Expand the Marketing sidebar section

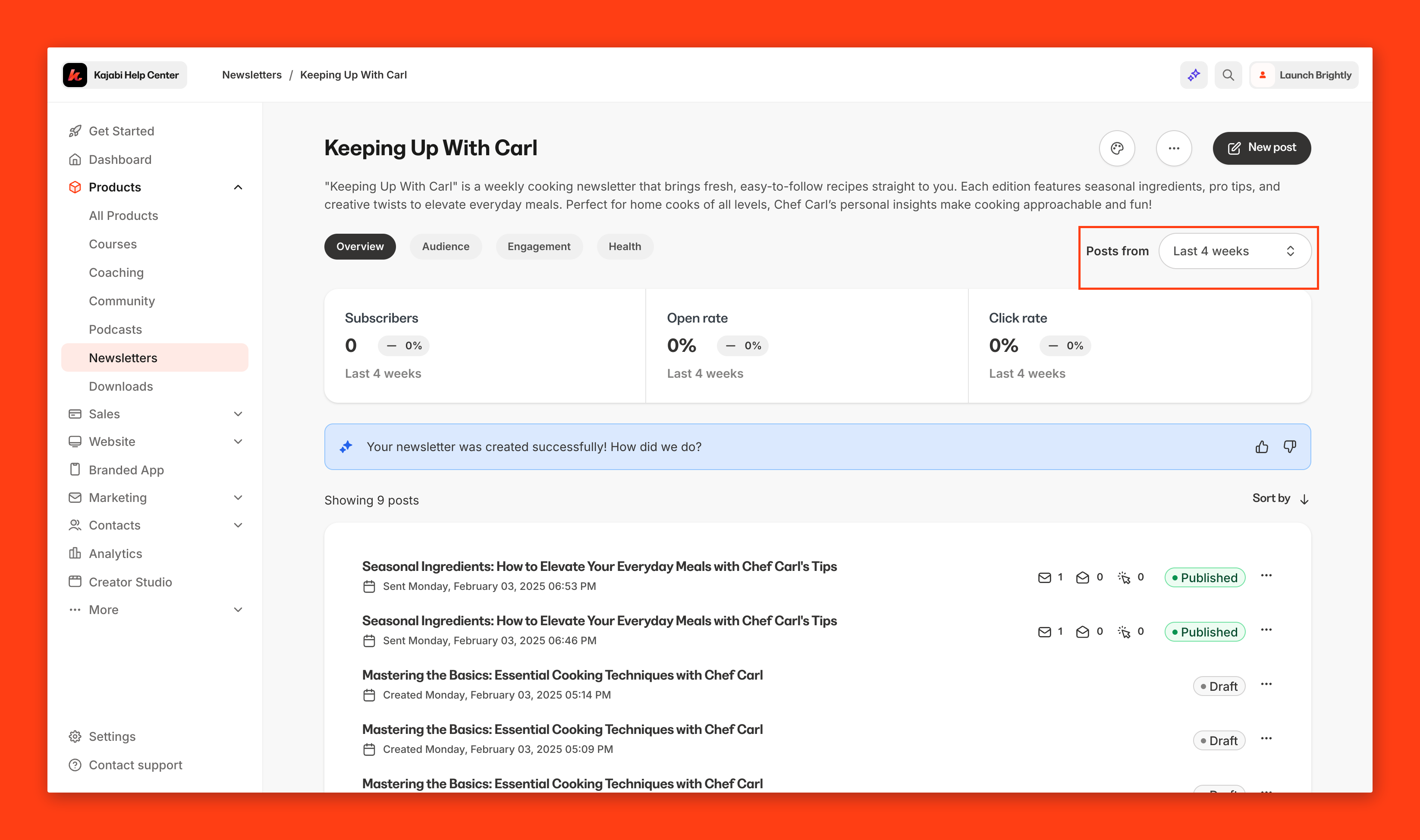click(x=238, y=498)
